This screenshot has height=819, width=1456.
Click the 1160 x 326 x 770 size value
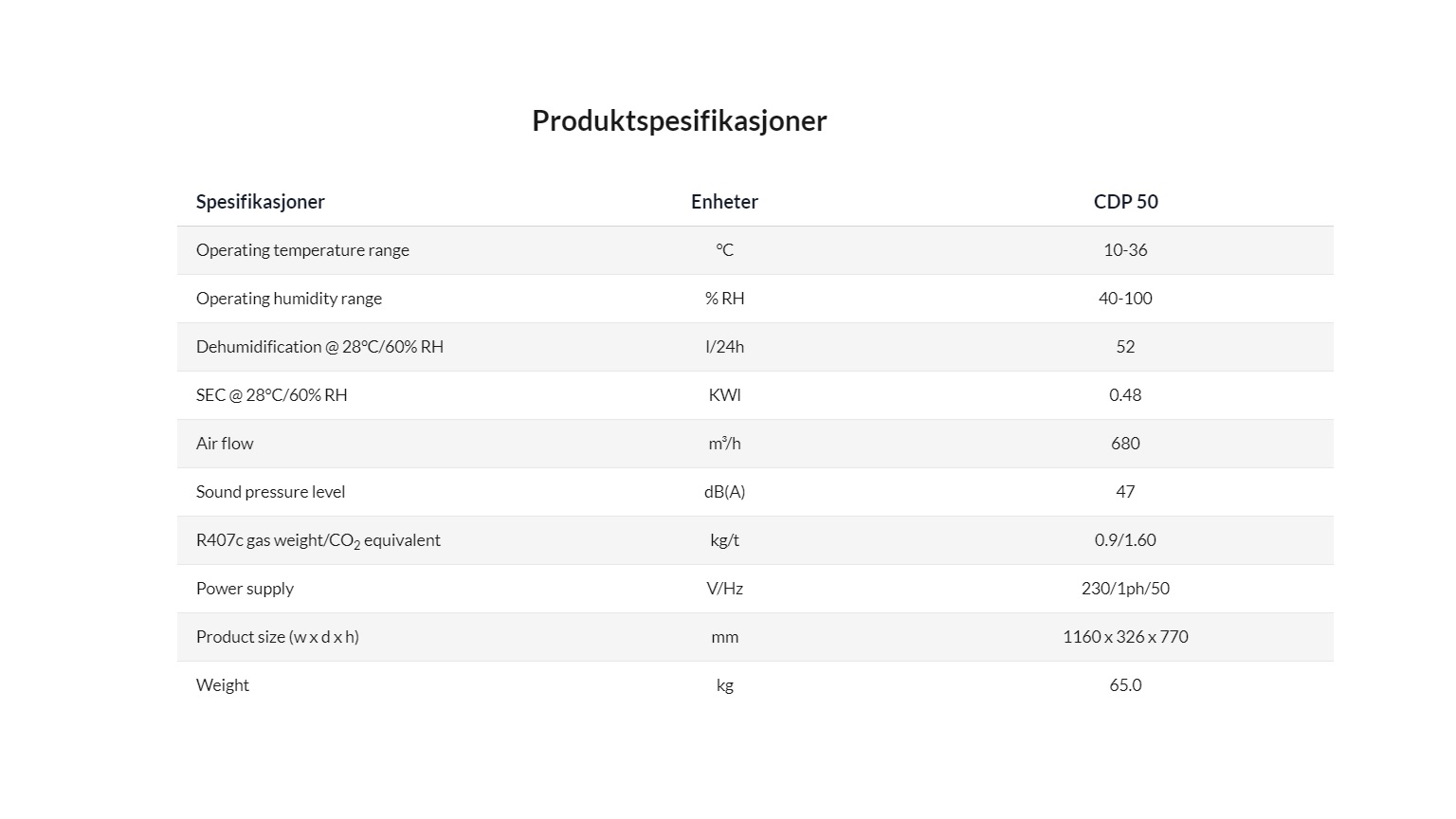1125,637
